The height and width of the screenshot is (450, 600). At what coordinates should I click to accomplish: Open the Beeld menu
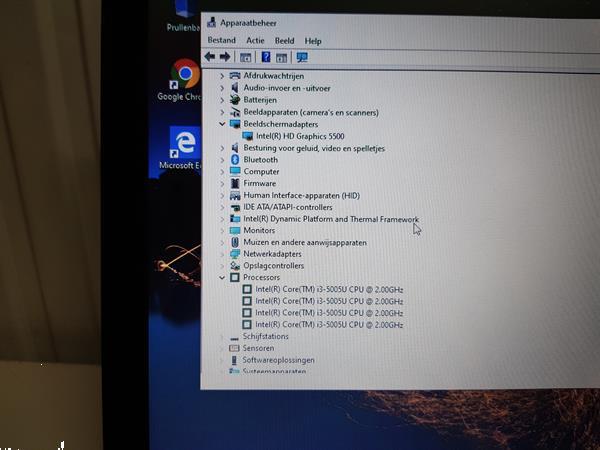[x=284, y=41]
